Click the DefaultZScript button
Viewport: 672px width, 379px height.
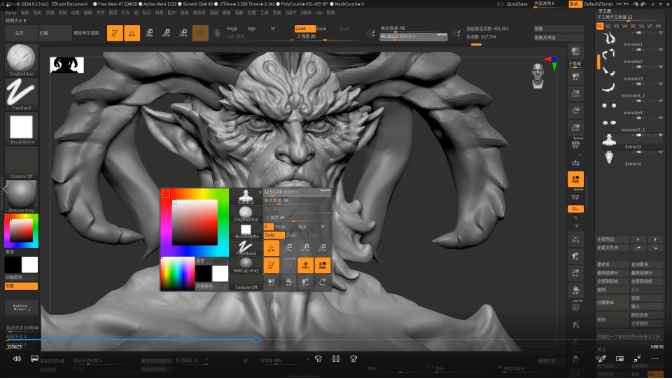[599, 4]
